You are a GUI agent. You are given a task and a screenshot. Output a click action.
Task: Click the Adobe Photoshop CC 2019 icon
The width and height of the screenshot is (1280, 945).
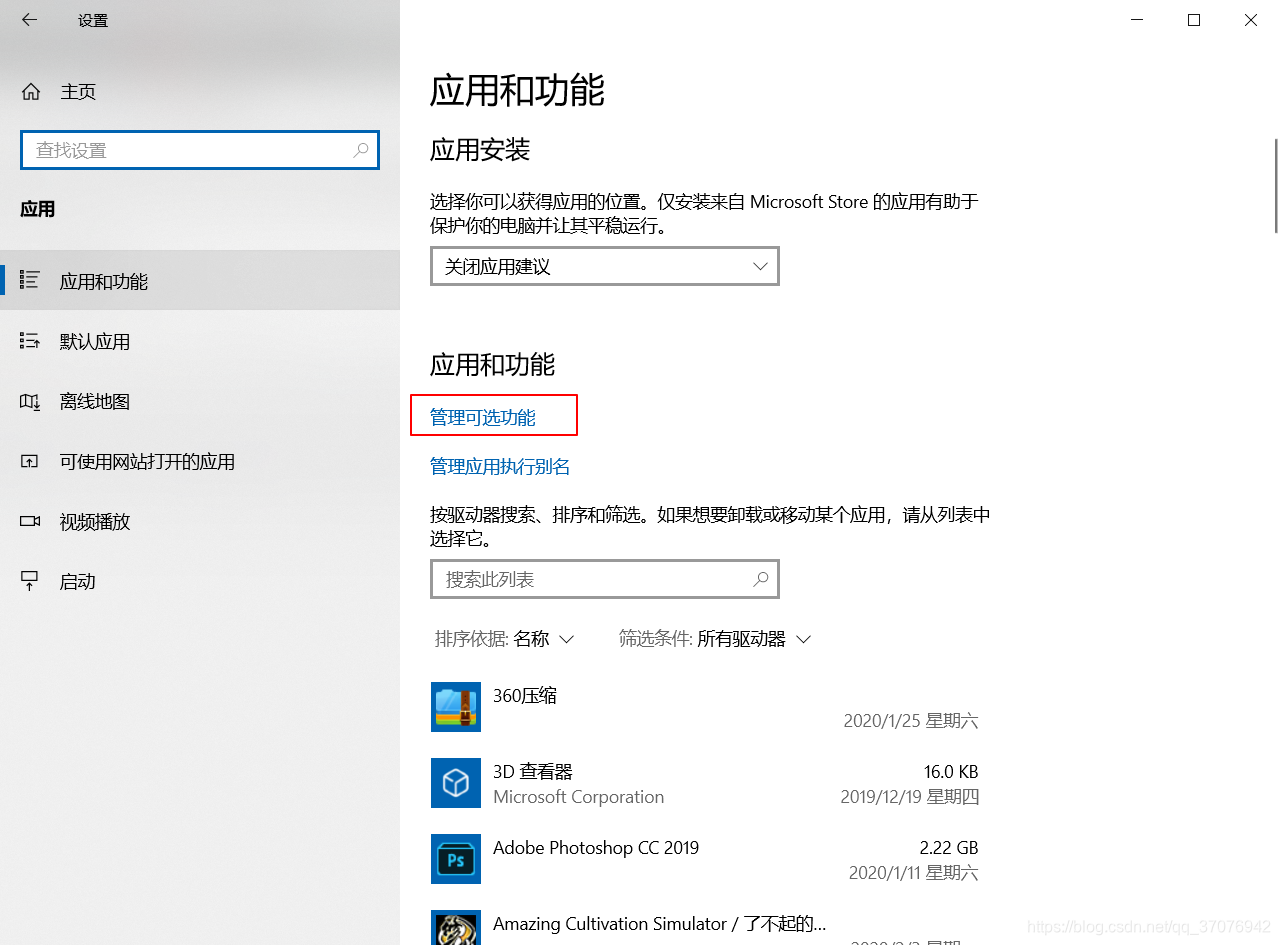[456, 859]
